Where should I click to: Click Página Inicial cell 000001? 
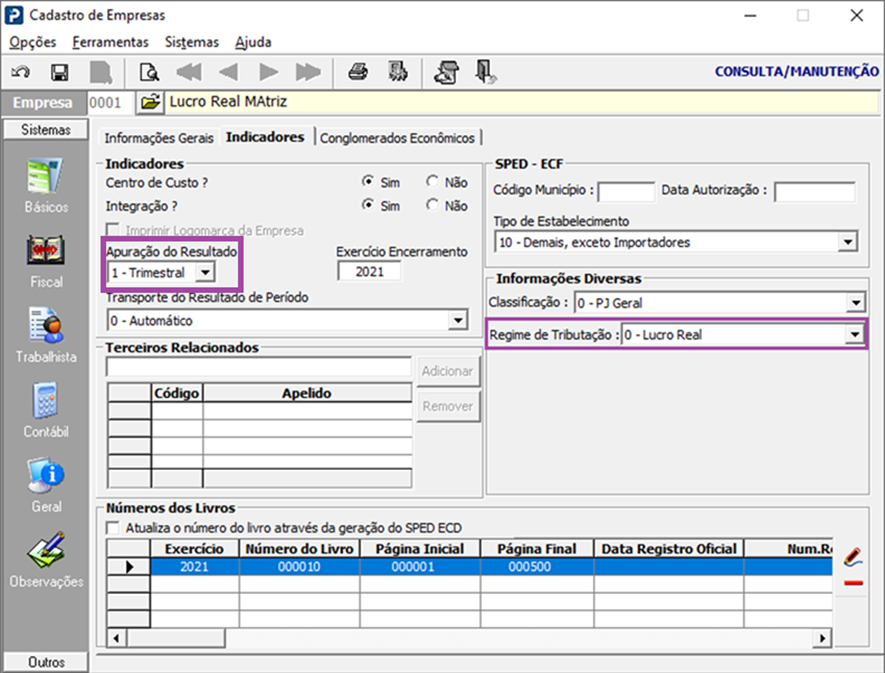coord(419,567)
